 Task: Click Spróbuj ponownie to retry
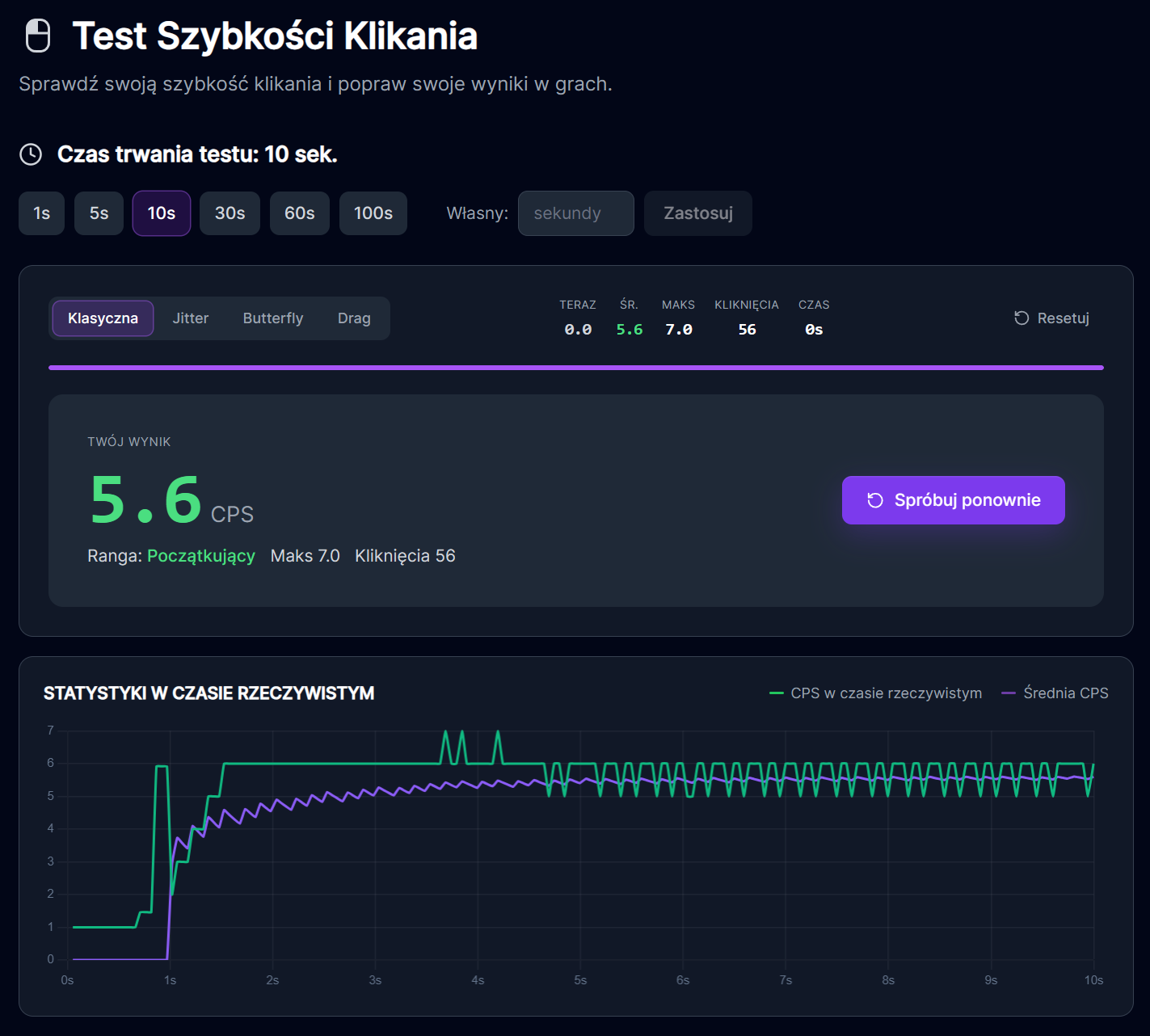tap(954, 500)
